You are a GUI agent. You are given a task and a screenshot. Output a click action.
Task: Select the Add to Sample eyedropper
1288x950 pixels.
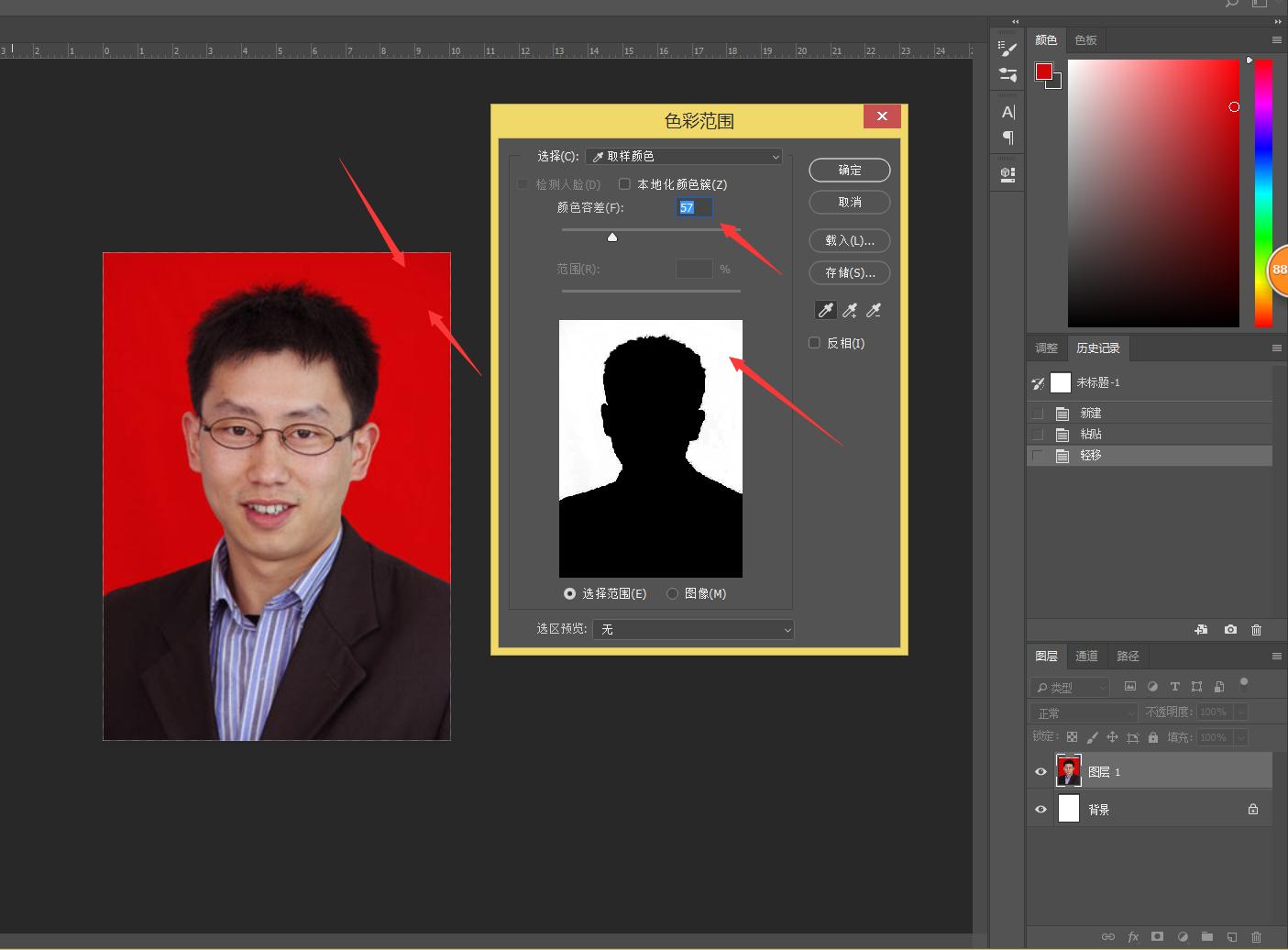point(850,311)
